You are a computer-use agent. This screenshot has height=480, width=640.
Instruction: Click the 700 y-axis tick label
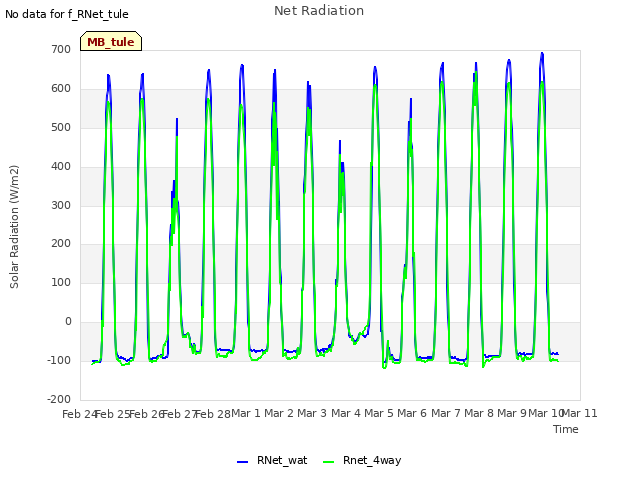coord(61,49)
